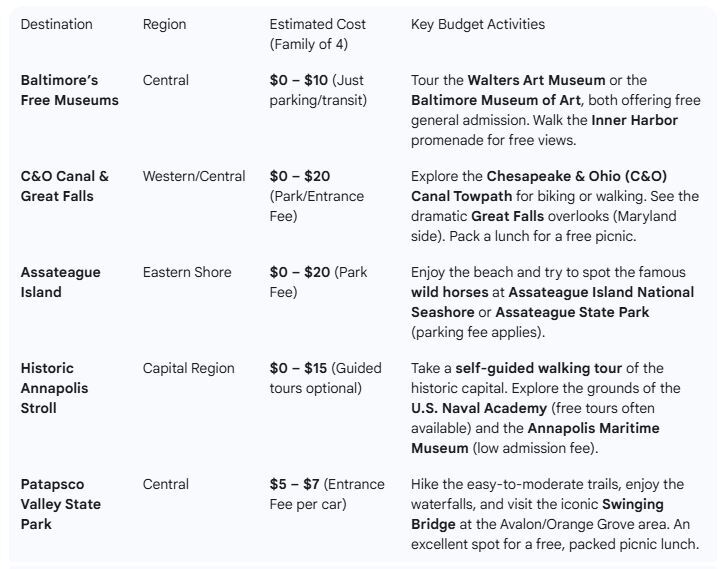Viewport: 726px width, 569px height.
Task: Click the Estimated Cost column header
Action: coord(317,33)
